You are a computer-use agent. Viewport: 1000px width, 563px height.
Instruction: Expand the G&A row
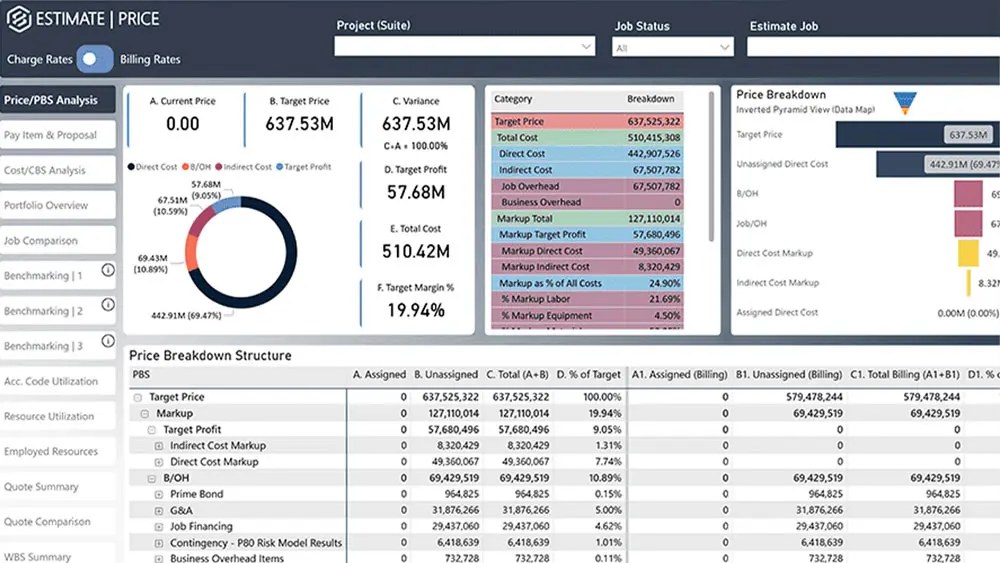(x=159, y=511)
